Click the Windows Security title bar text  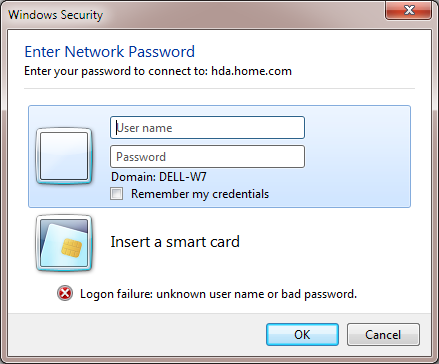(55, 15)
